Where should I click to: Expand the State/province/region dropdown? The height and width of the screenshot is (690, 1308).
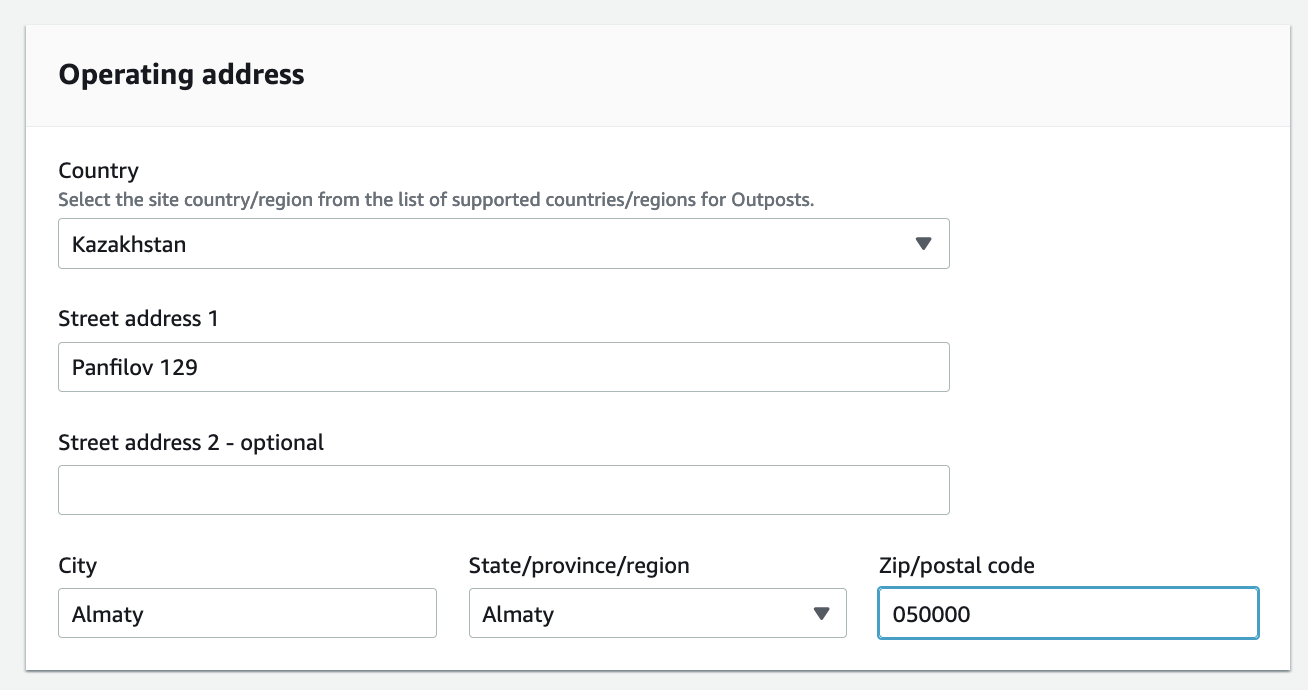pyautogui.click(x=657, y=614)
